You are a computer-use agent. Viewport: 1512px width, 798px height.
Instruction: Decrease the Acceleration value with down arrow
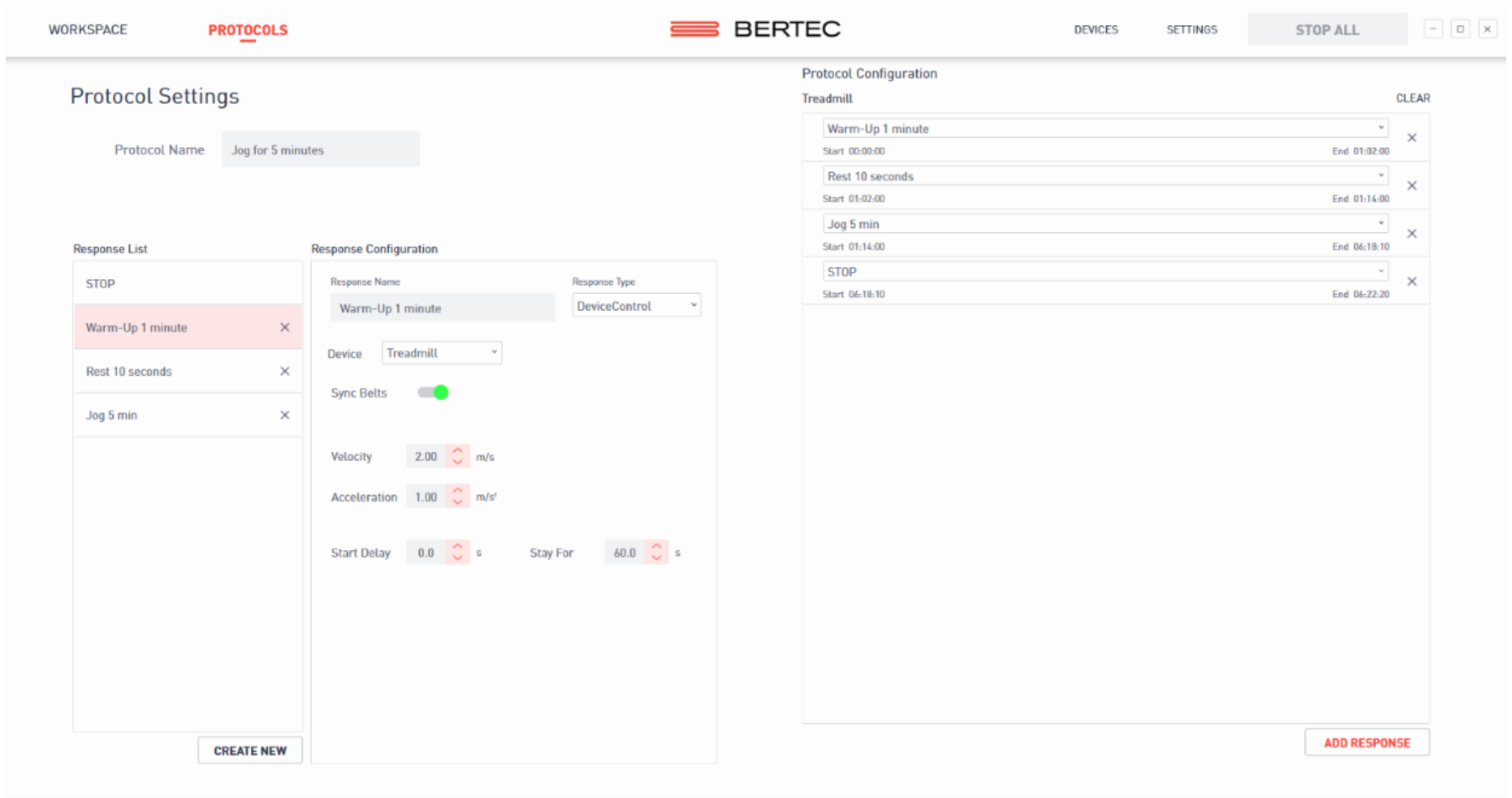[x=458, y=501]
